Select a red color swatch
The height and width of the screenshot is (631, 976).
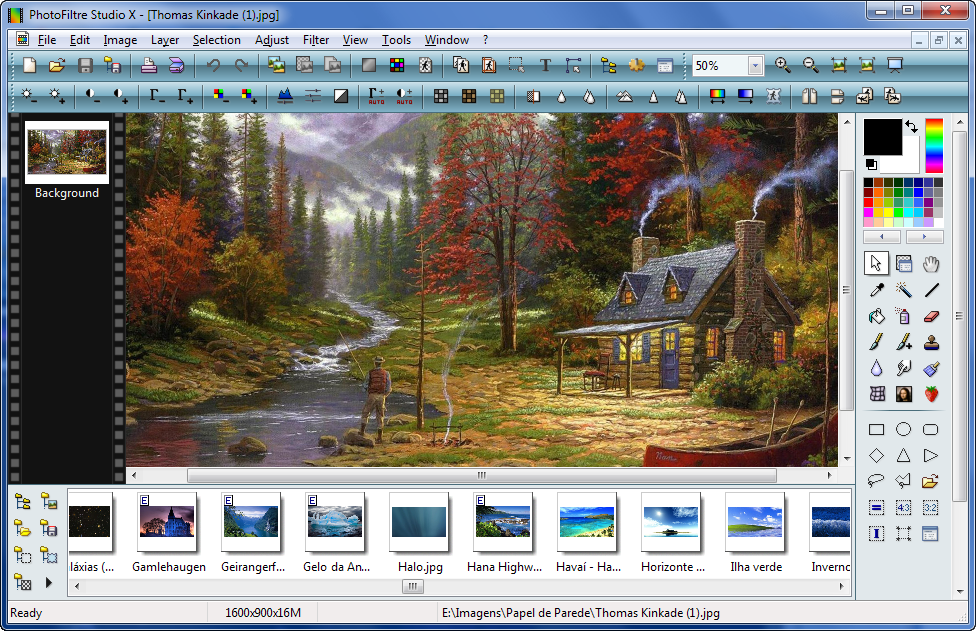coord(868,203)
